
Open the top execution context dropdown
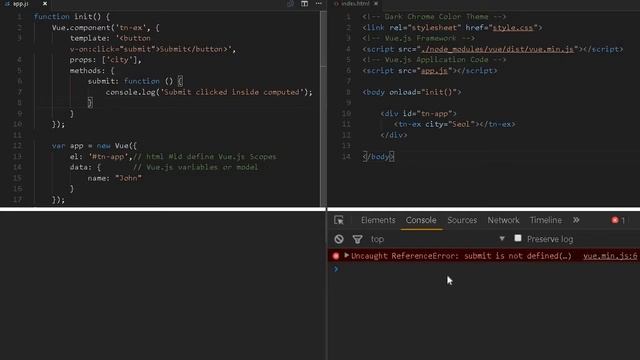click(x=438, y=239)
